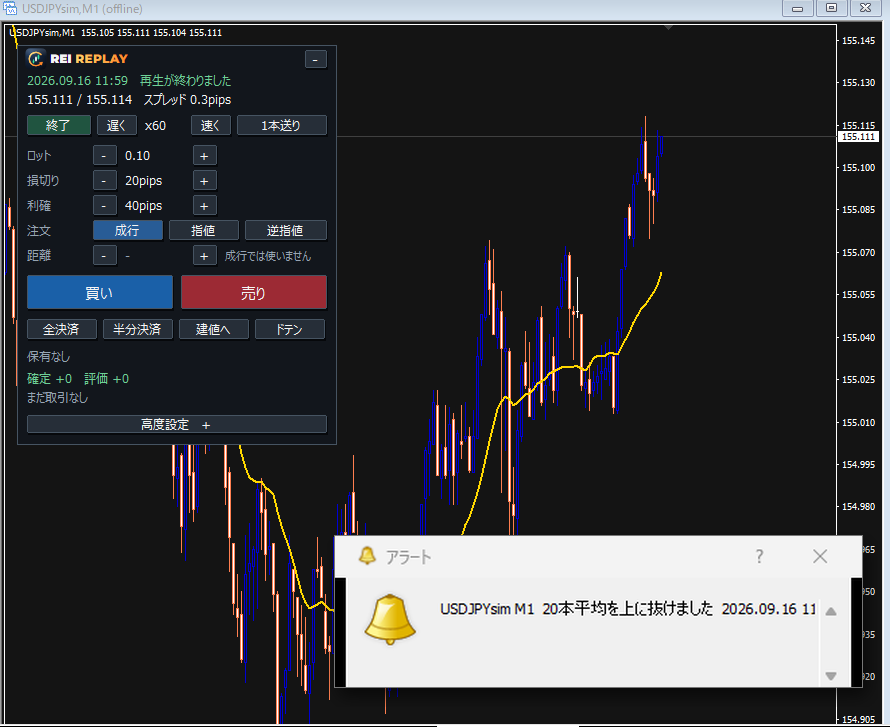
Task: Expand the 高度設定 advanced settings
Action: [x=177, y=425]
